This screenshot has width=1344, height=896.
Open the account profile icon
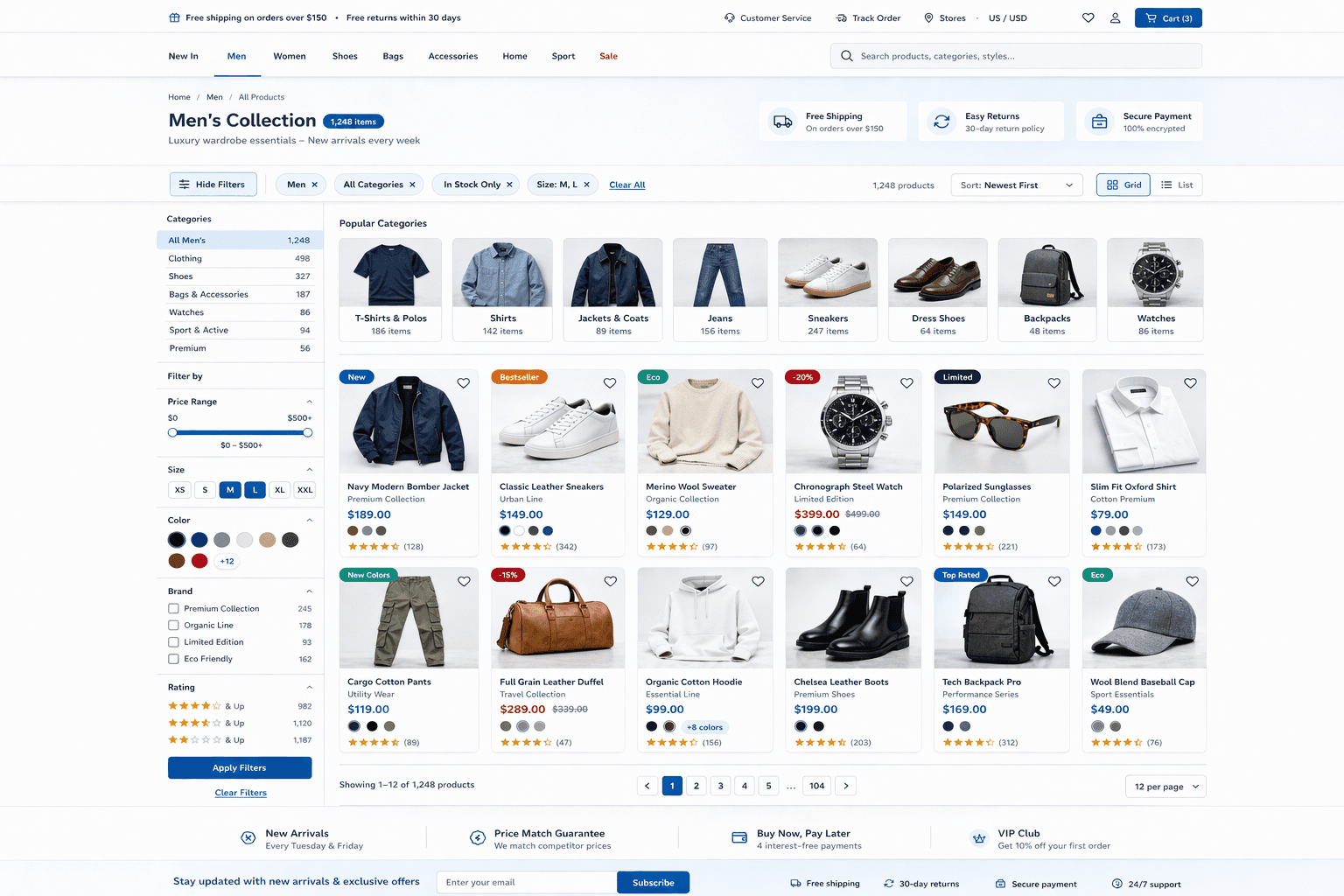1115,17
